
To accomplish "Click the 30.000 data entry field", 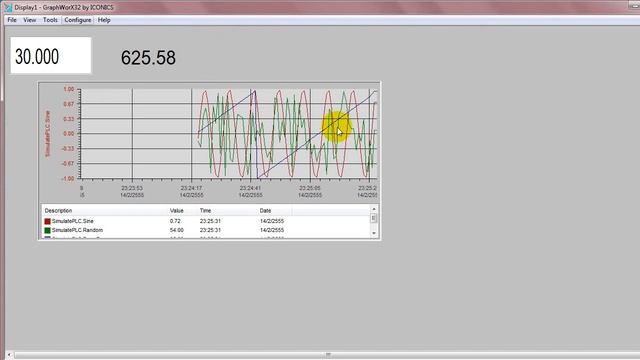I will (x=51, y=56).
